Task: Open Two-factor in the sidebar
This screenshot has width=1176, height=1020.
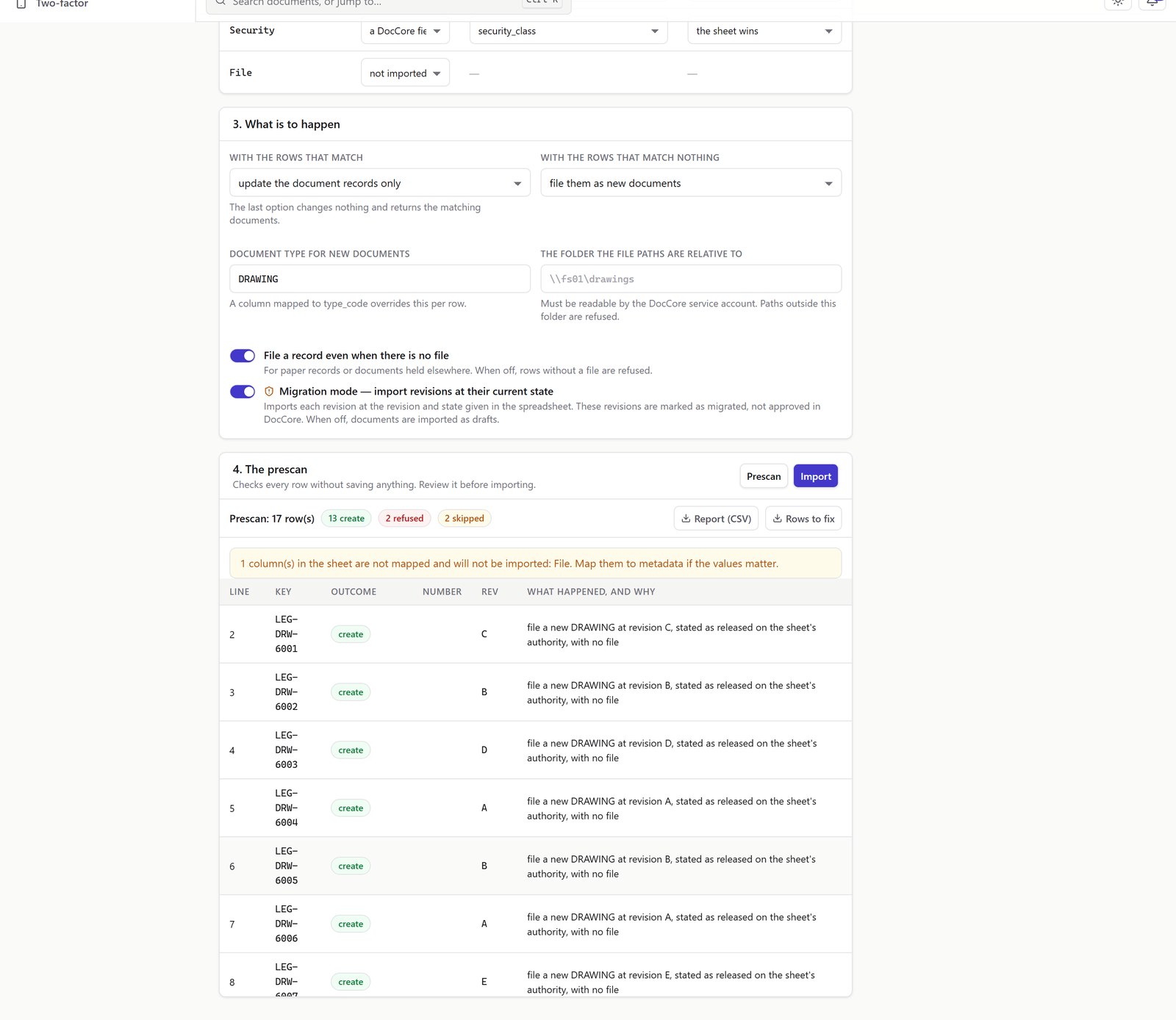Action: click(x=62, y=4)
